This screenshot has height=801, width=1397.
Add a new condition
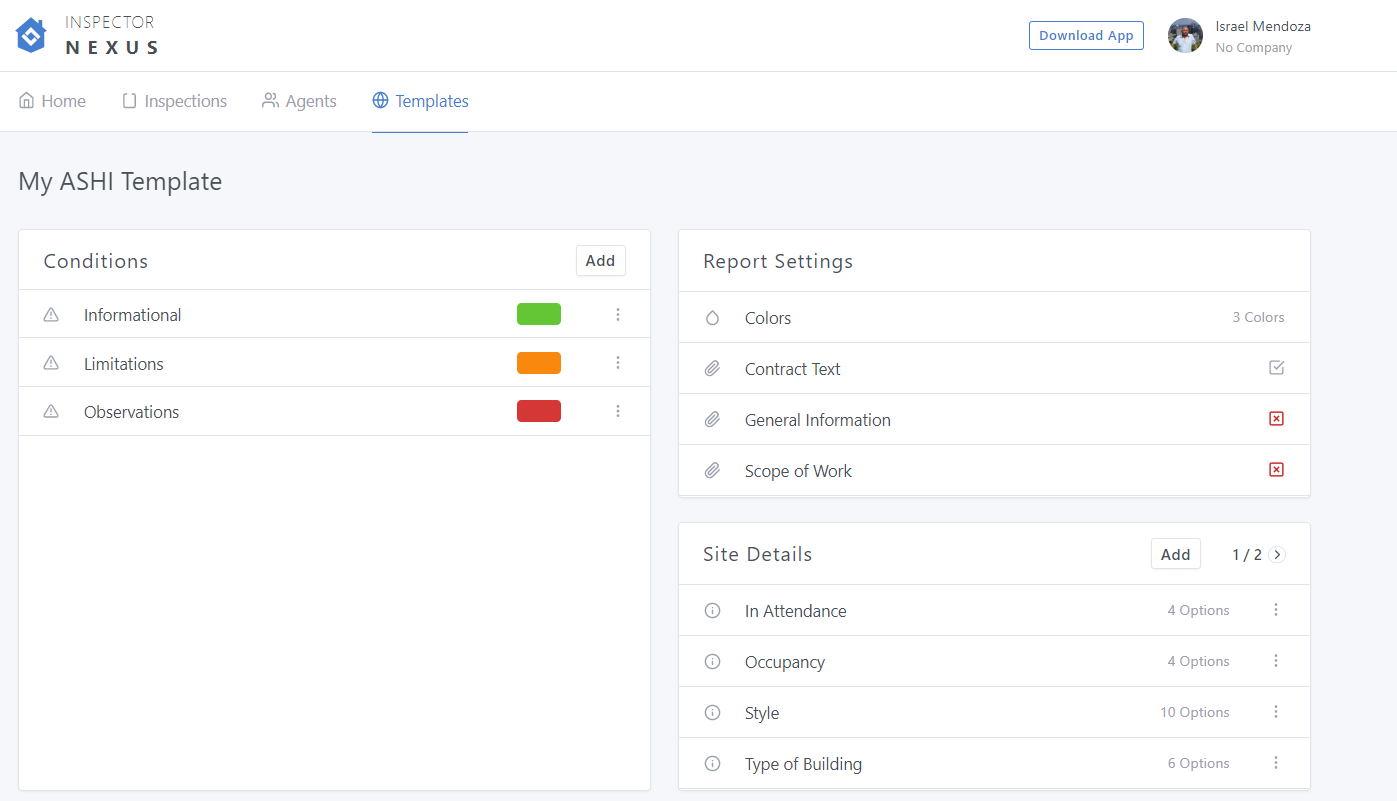click(x=600, y=261)
